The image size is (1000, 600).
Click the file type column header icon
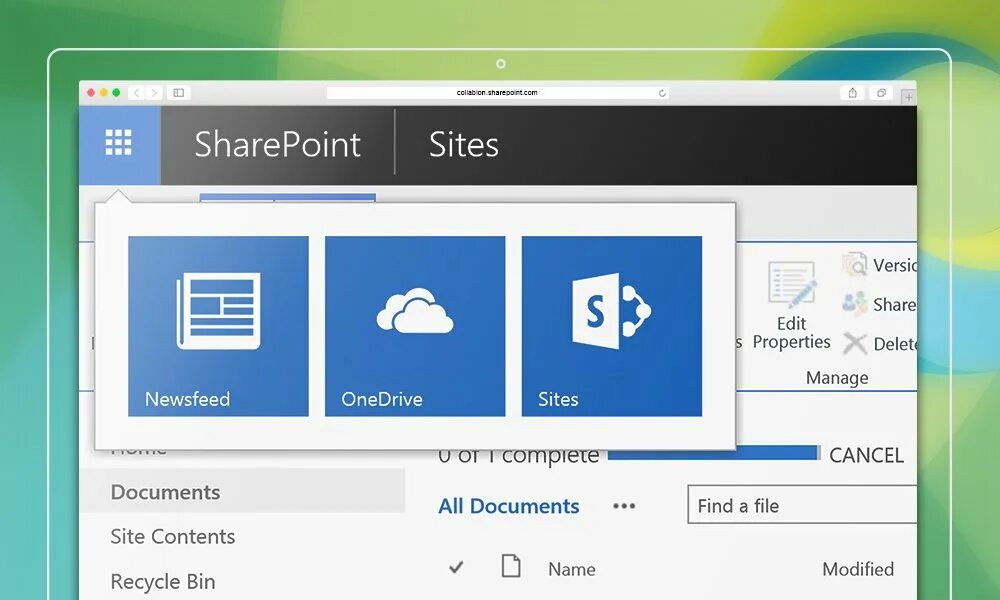(x=511, y=566)
